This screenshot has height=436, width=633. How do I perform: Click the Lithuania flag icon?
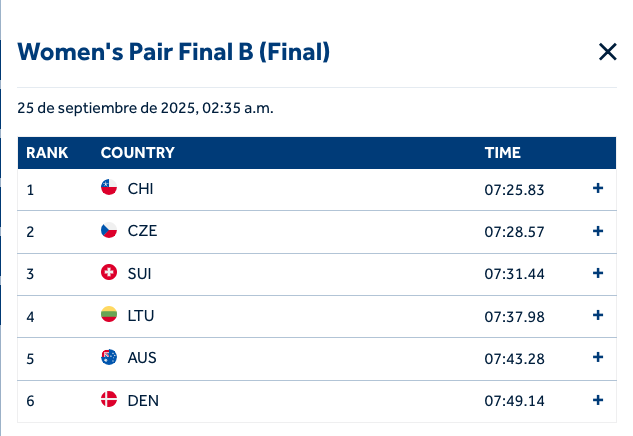click(110, 315)
